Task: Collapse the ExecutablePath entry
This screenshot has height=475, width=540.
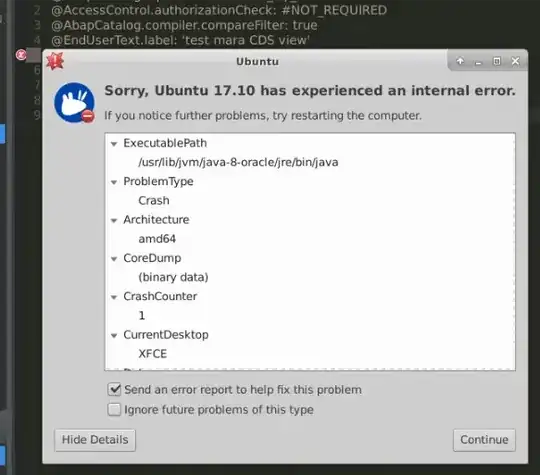Action: coord(114,144)
